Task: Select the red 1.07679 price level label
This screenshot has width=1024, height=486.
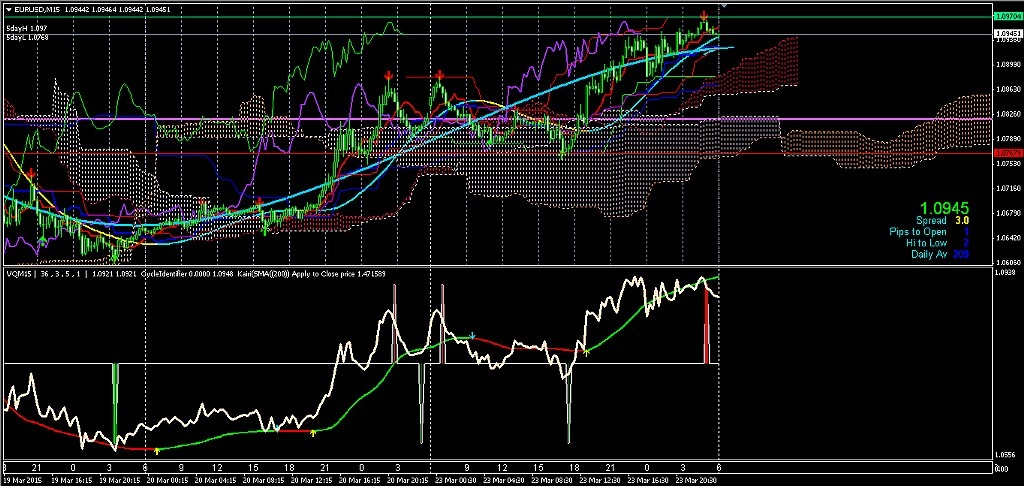Action: coord(1007,153)
